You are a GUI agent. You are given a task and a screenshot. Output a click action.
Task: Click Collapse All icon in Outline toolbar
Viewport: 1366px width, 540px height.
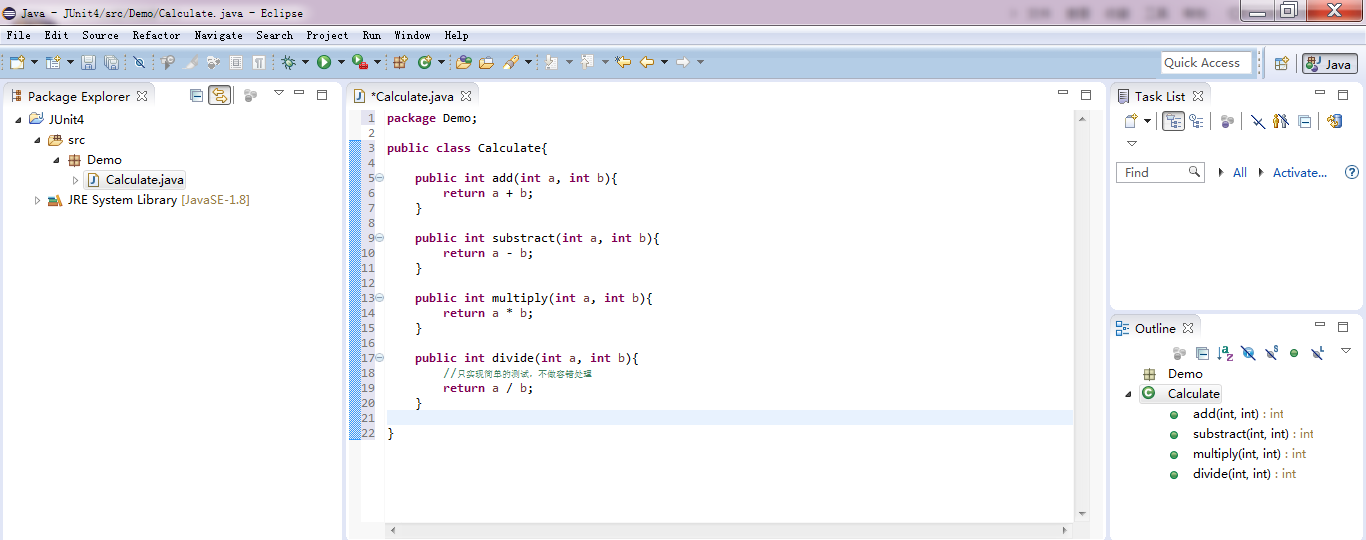click(x=1202, y=353)
